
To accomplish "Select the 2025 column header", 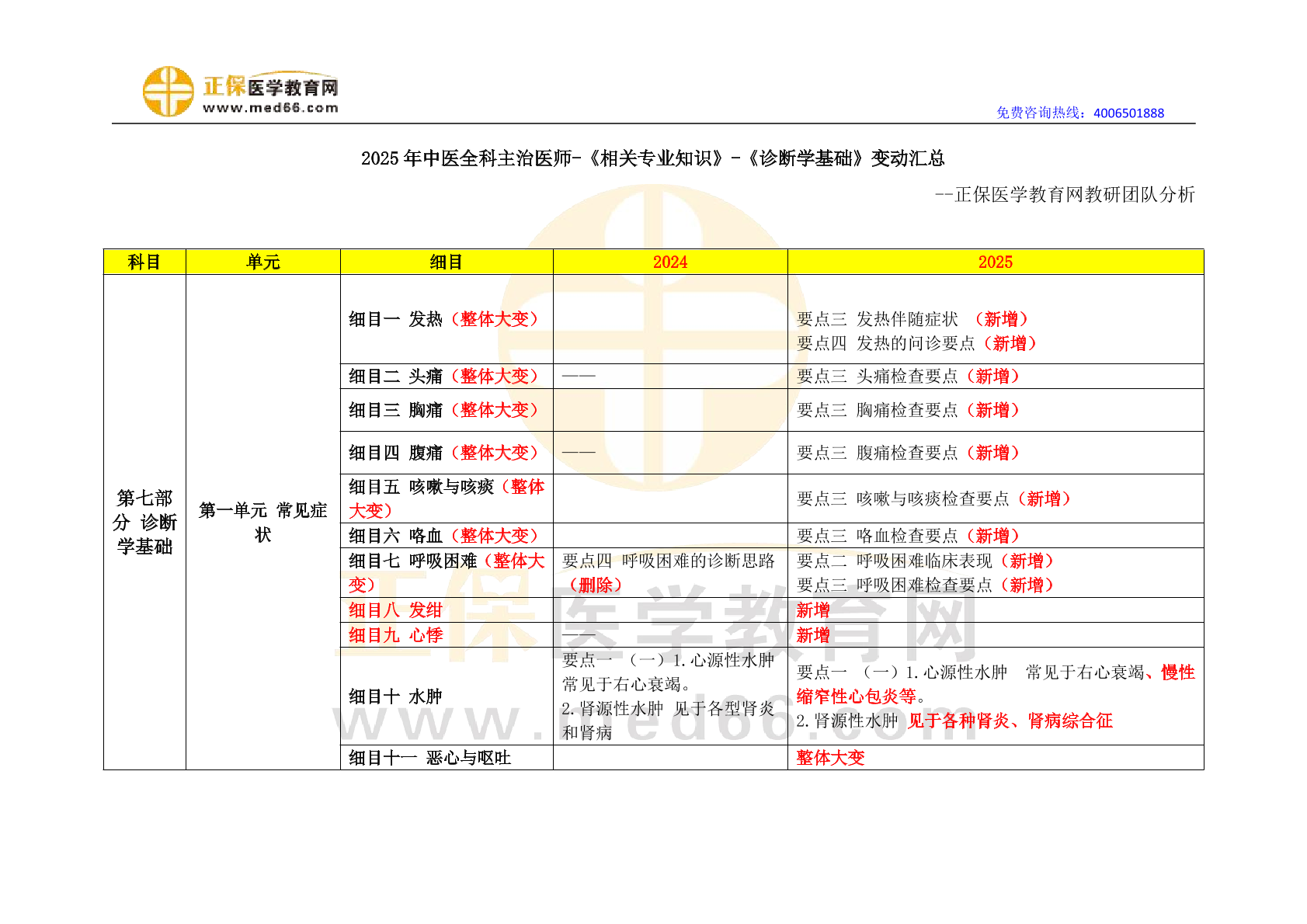I will coord(995,262).
